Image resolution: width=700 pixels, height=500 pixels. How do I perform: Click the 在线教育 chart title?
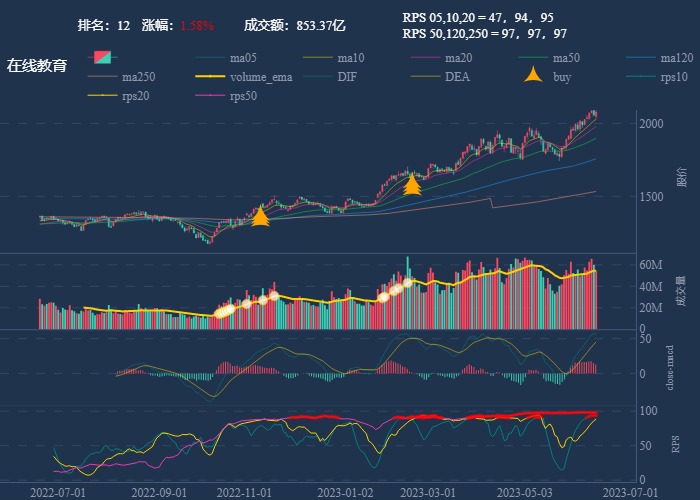(x=37, y=66)
